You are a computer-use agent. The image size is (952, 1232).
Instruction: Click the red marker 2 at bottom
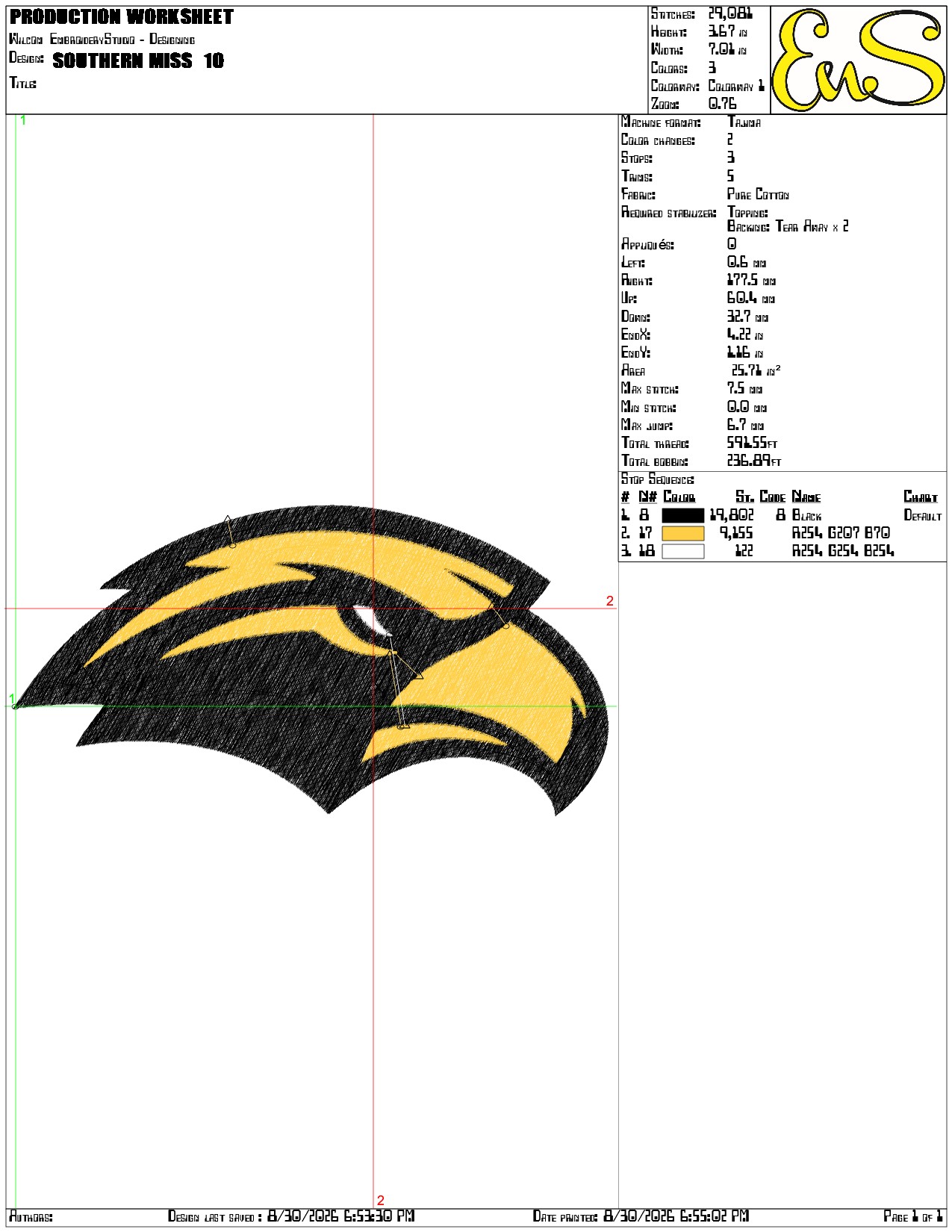(381, 1201)
